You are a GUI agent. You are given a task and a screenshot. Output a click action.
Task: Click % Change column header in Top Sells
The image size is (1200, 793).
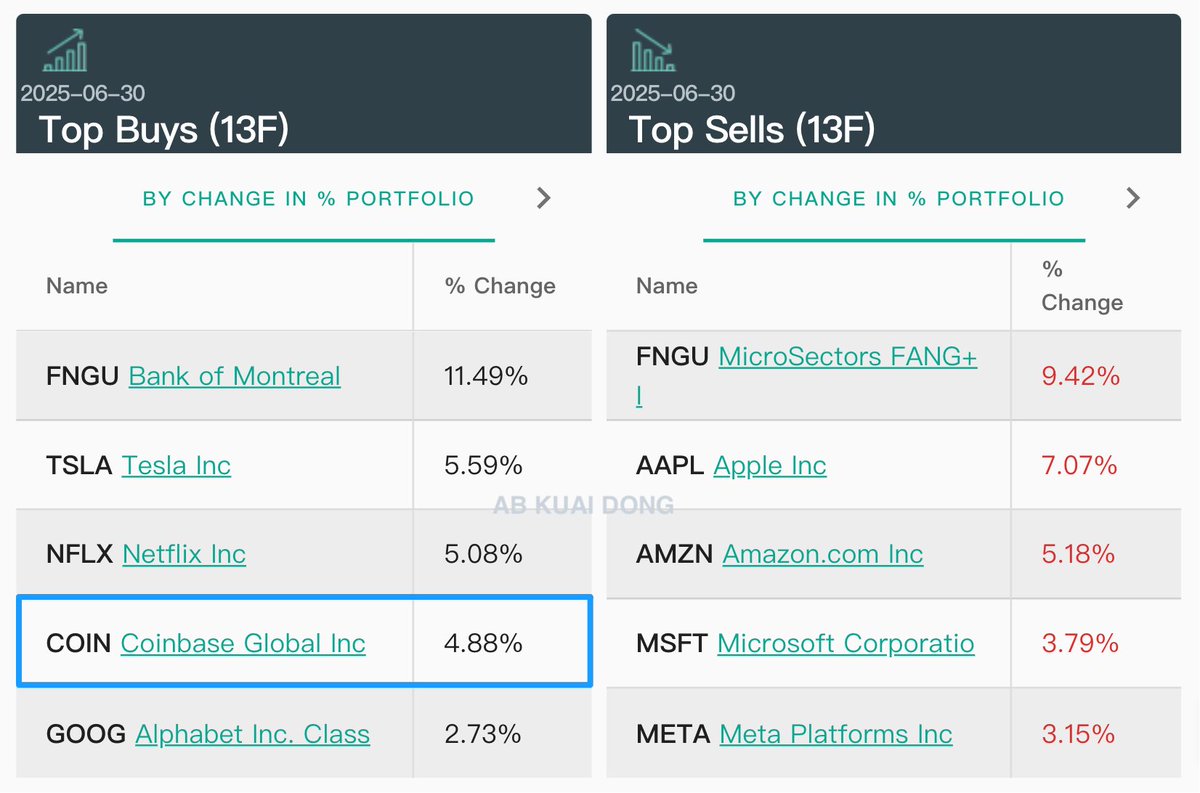point(1082,286)
